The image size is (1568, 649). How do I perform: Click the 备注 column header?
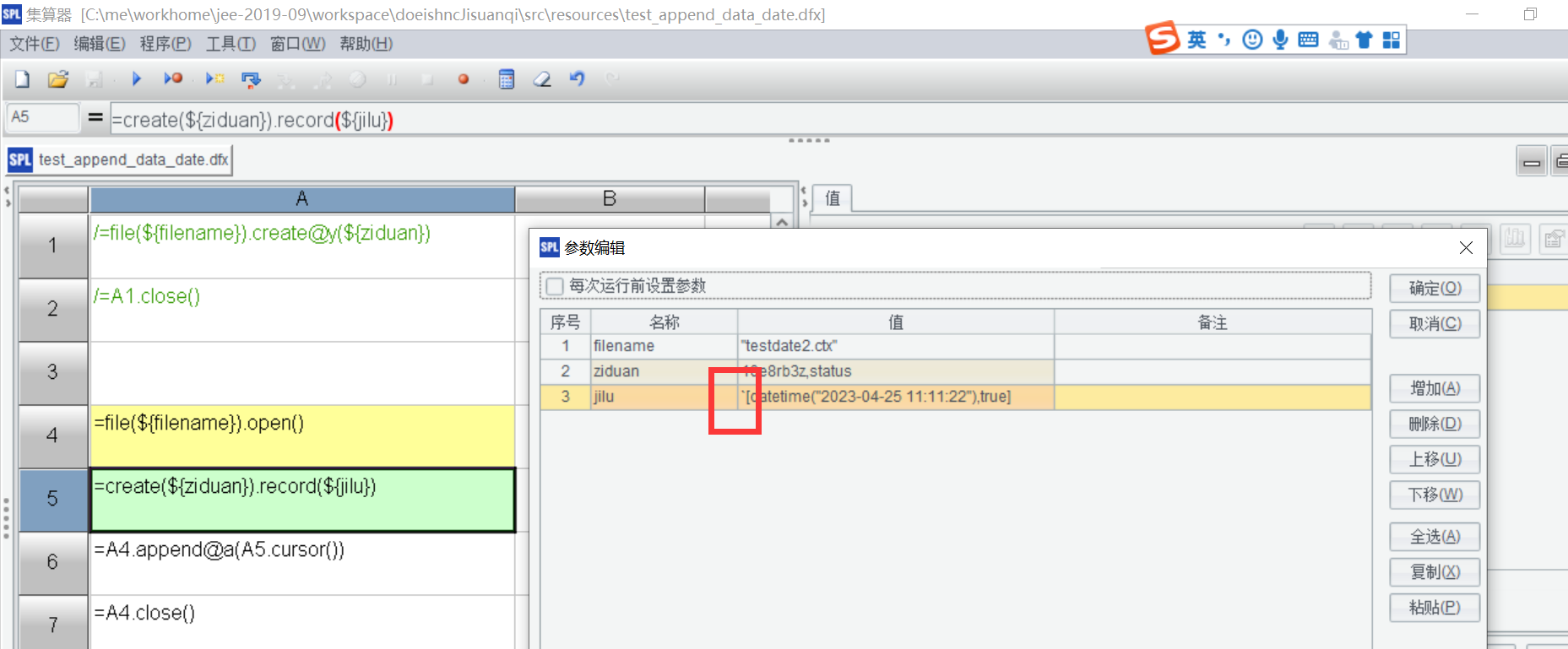[1213, 322]
